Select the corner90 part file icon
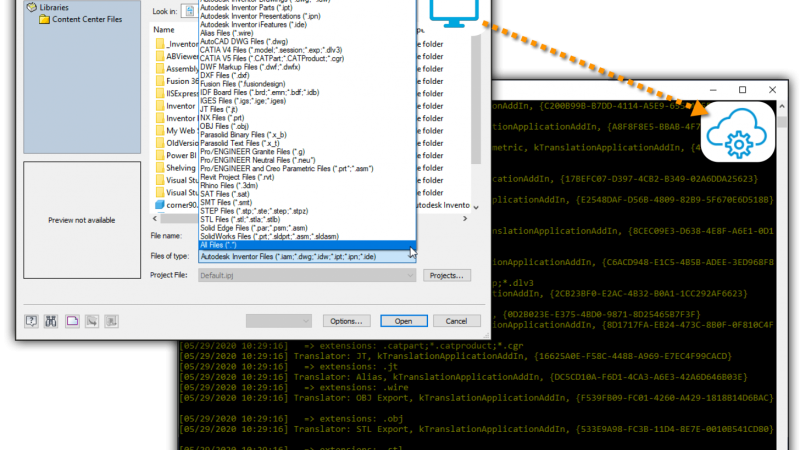 tap(160, 205)
